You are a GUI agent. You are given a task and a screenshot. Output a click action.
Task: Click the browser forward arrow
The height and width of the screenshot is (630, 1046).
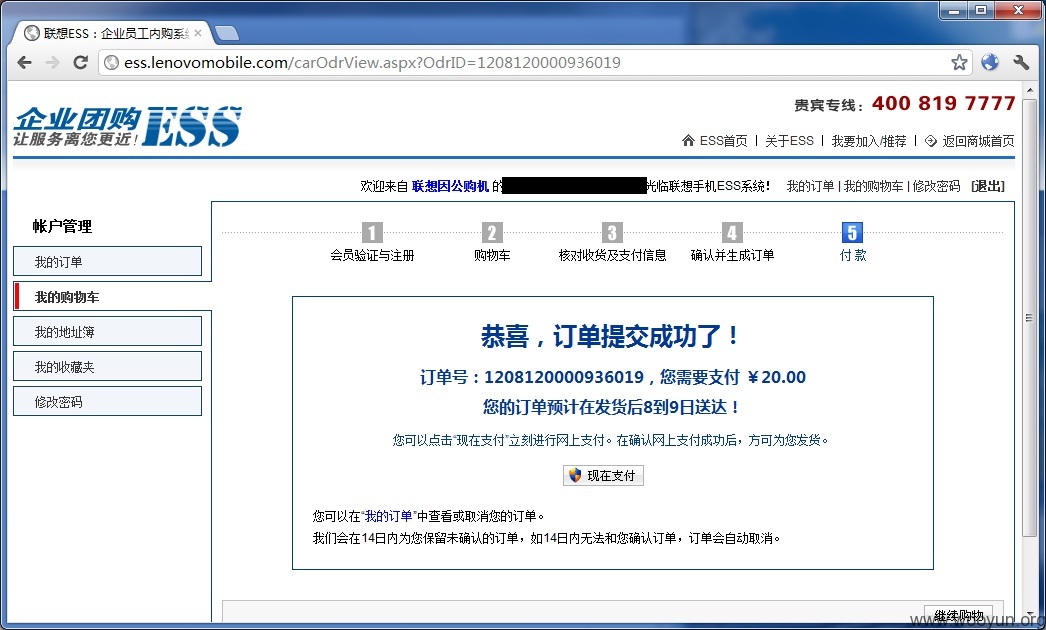click(x=52, y=63)
